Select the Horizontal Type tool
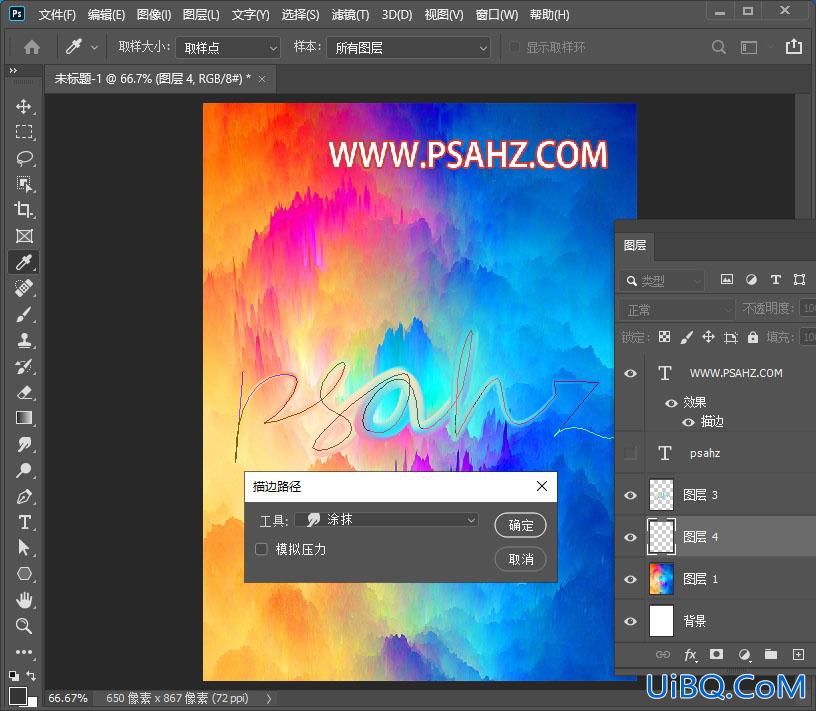The width and height of the screenshot is (816, 711). tap(23, 522)
